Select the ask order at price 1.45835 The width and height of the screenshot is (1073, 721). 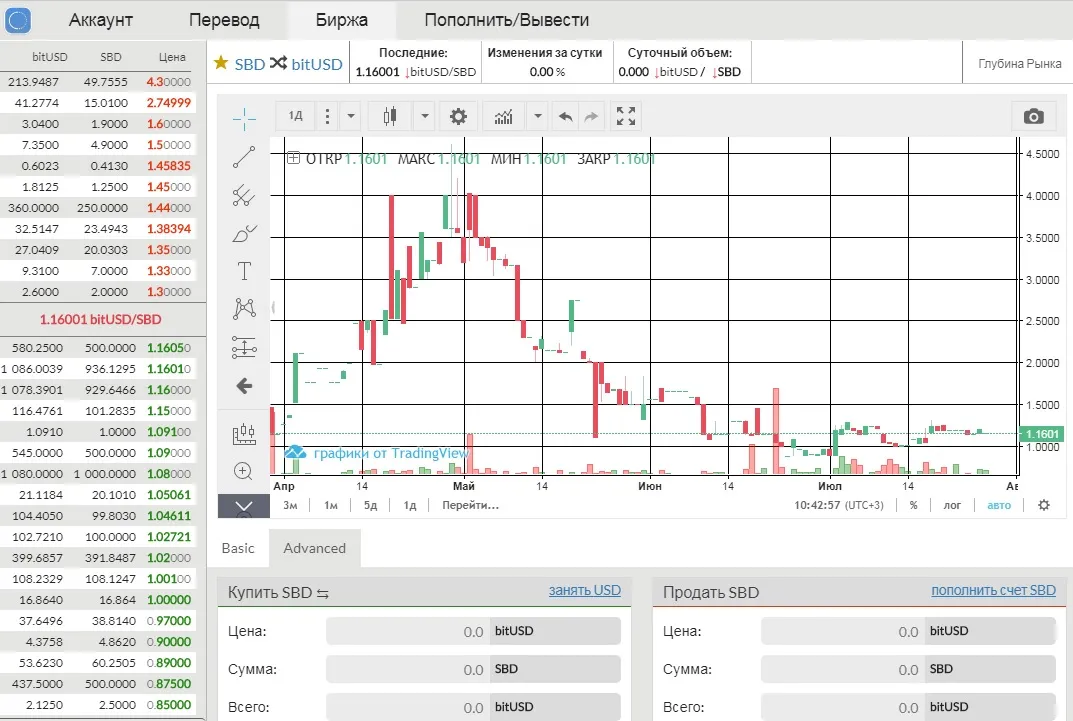pos(99,166)
